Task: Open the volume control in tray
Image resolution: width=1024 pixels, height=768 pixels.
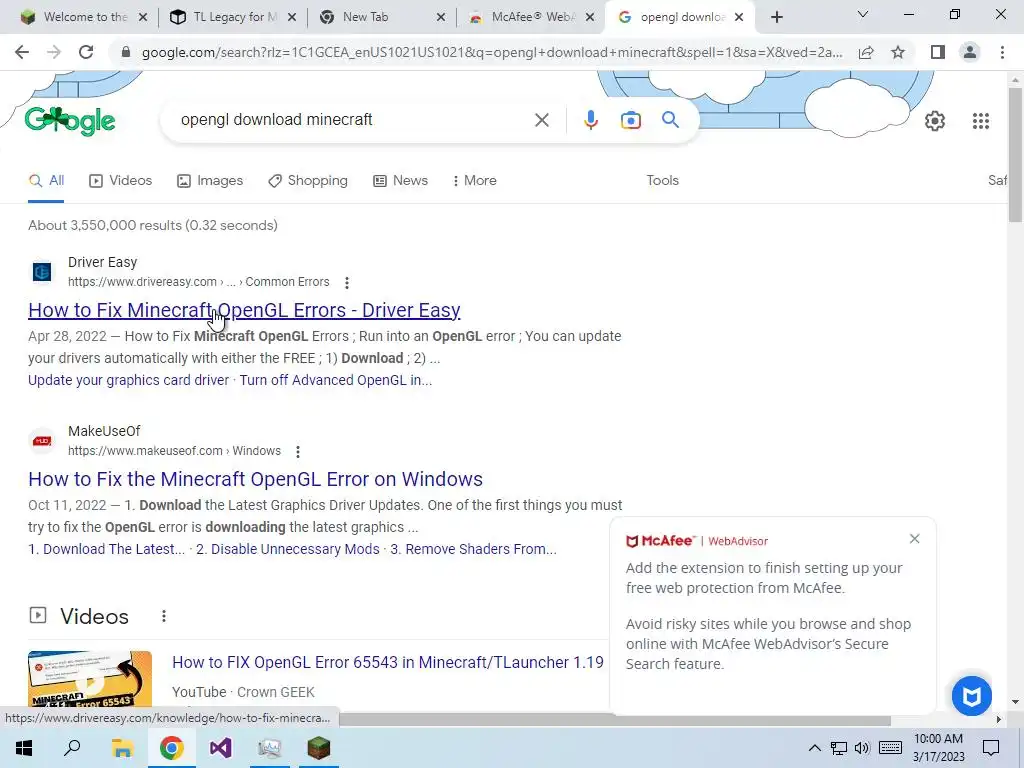Action: (862, 748)
